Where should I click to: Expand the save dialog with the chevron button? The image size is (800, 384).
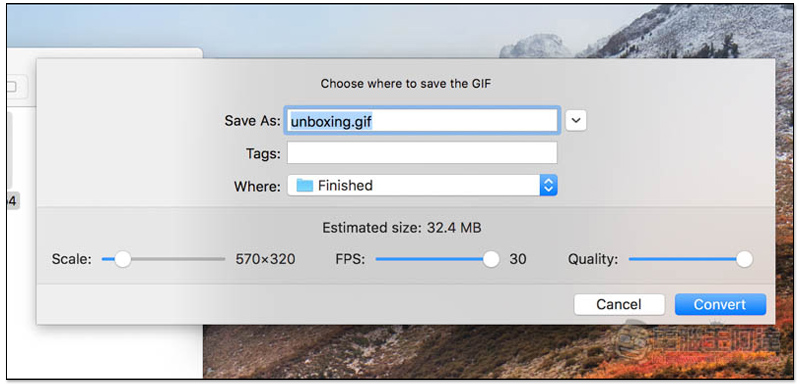(576, 120)
